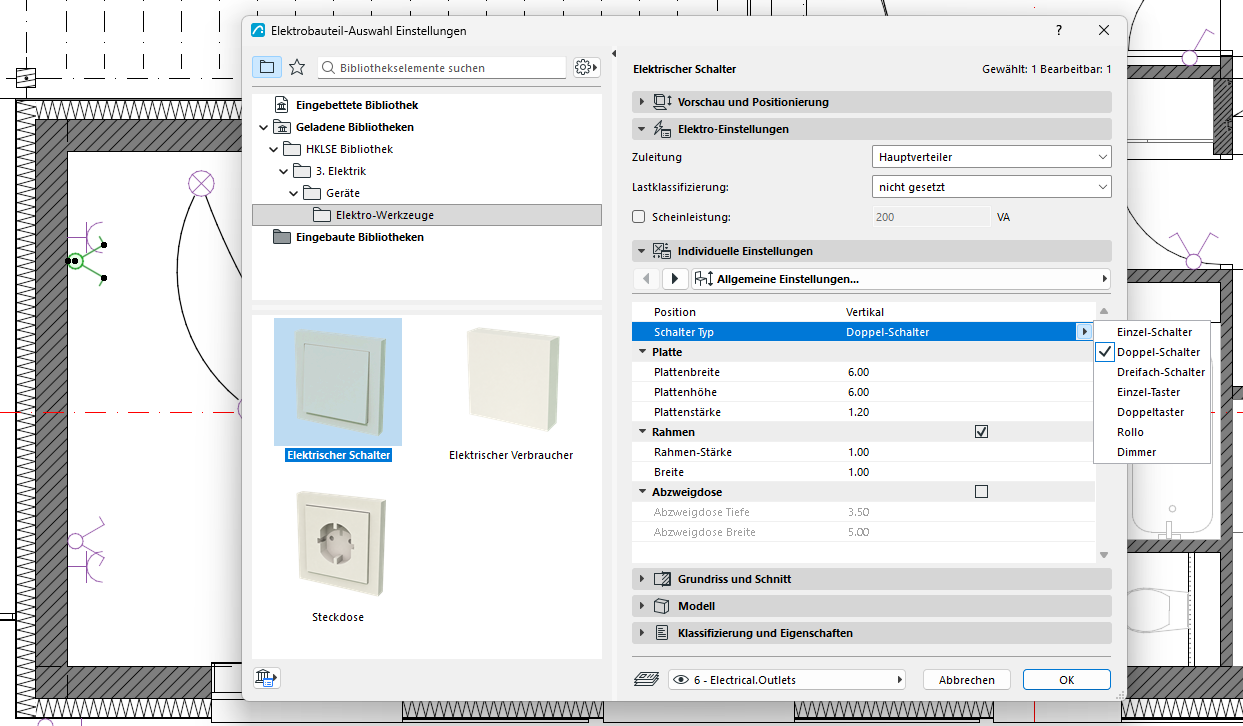This screenshot has height=726, width=1243.
Task: Enable the Scheinleistung checkbox
Action: [x=639, y=216]
